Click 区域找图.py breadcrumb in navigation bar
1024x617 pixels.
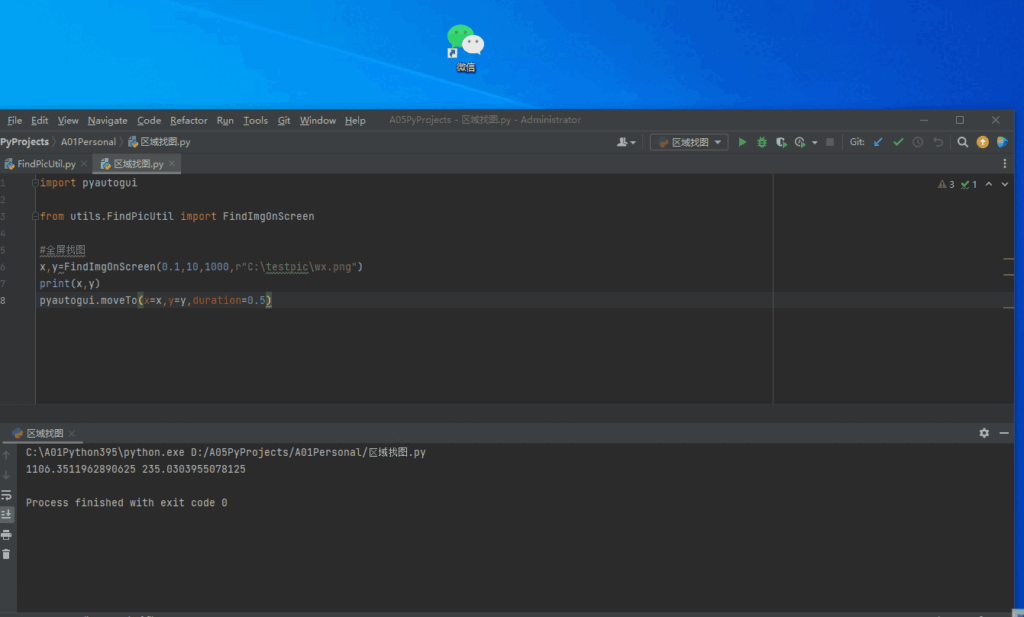(x=159, y=142)
